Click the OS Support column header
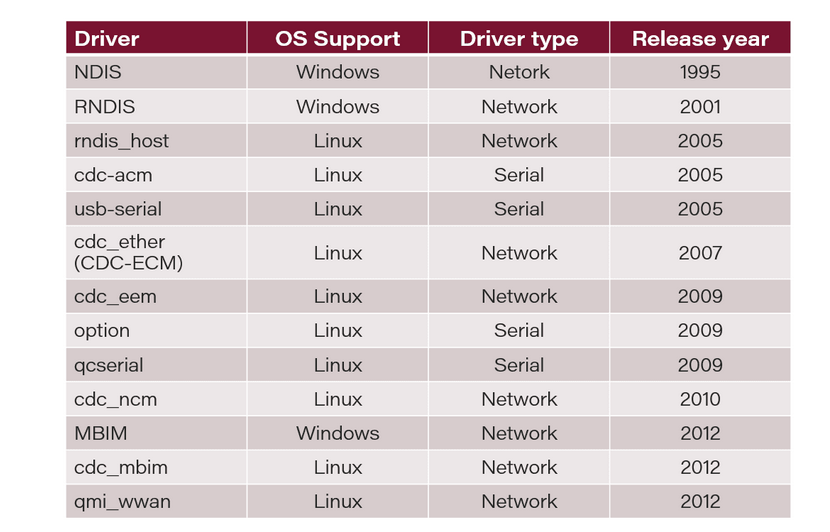Screen dimensions: 830x532 coord(337,39)
